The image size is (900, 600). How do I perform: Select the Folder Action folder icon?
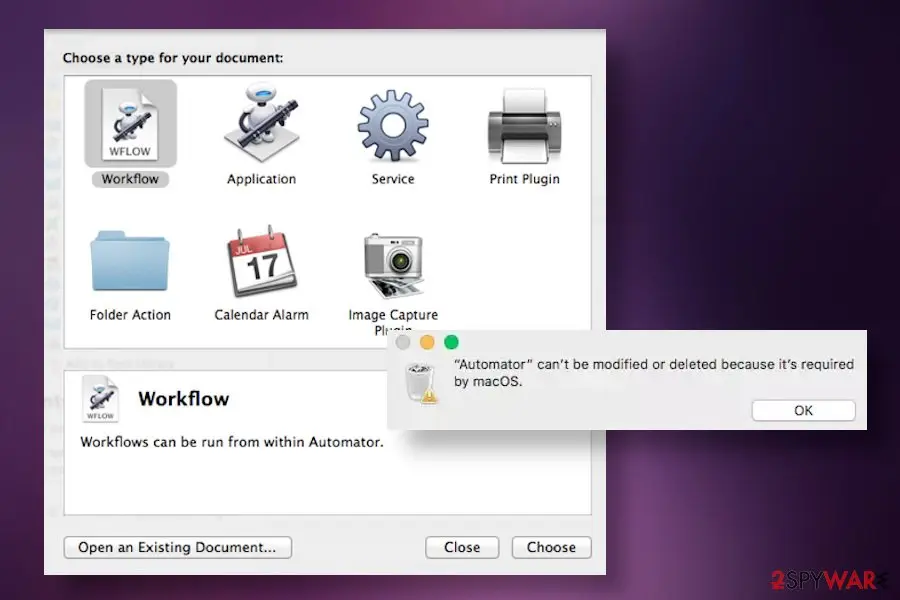pyautogui.click(x=130, y=261)
